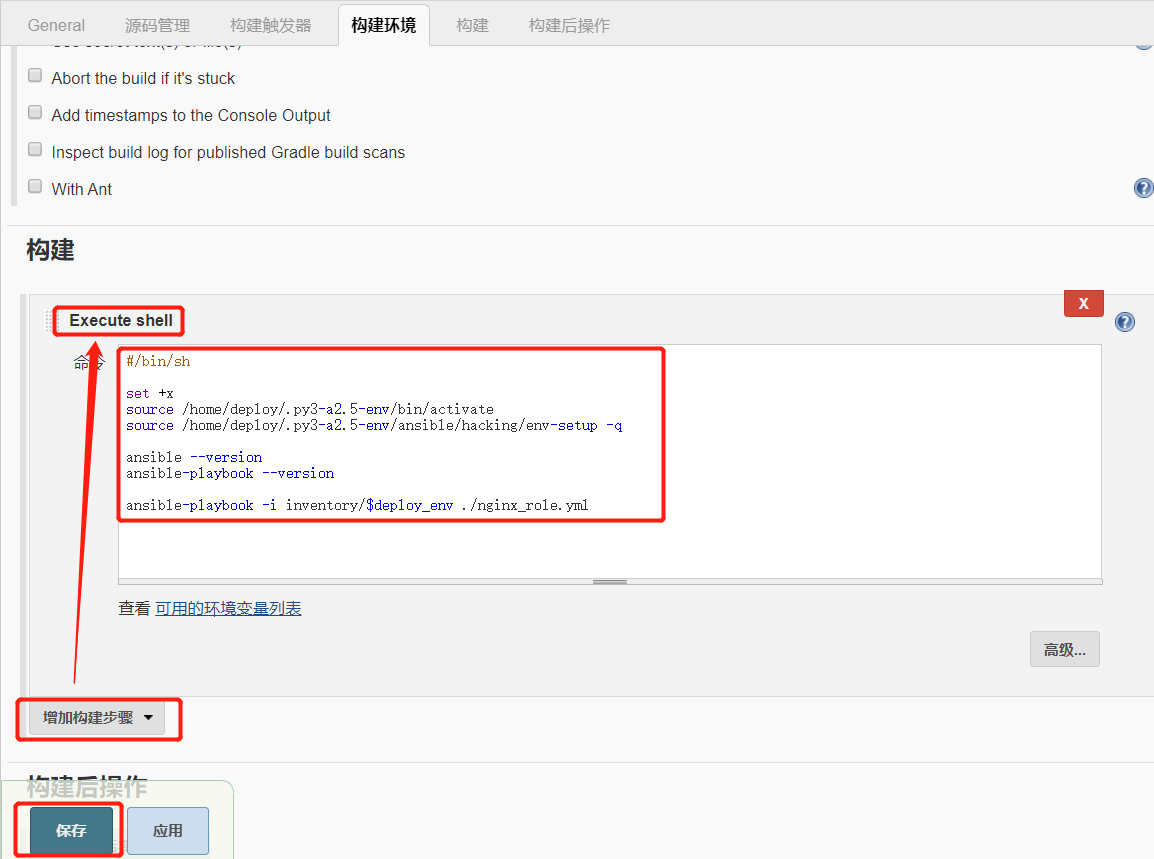The width and height of the screenshot is (1154, 859).
Task: Click the 'ansible --version' line
Action: pos(194,457)
